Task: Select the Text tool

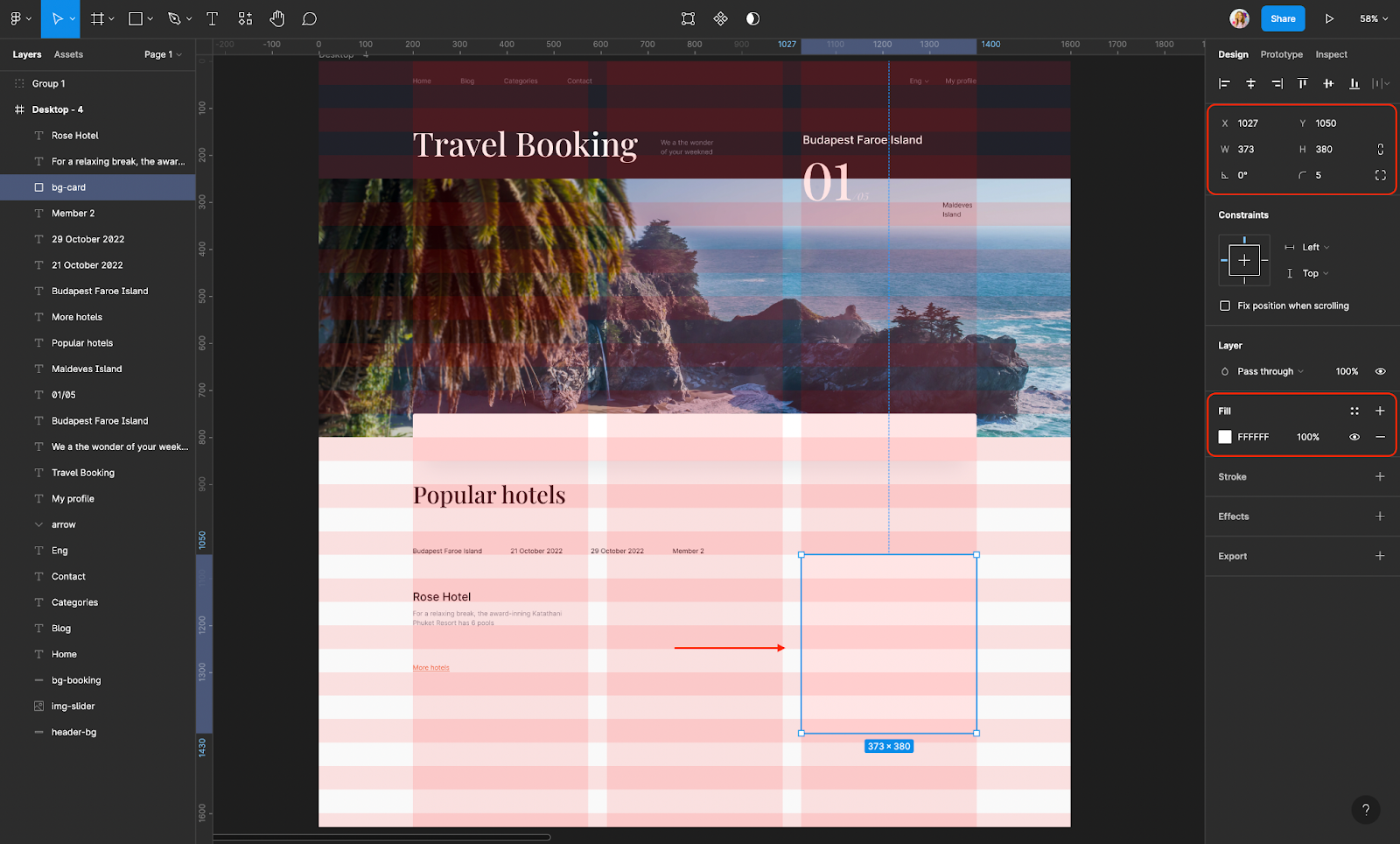Action: point(212,18)
